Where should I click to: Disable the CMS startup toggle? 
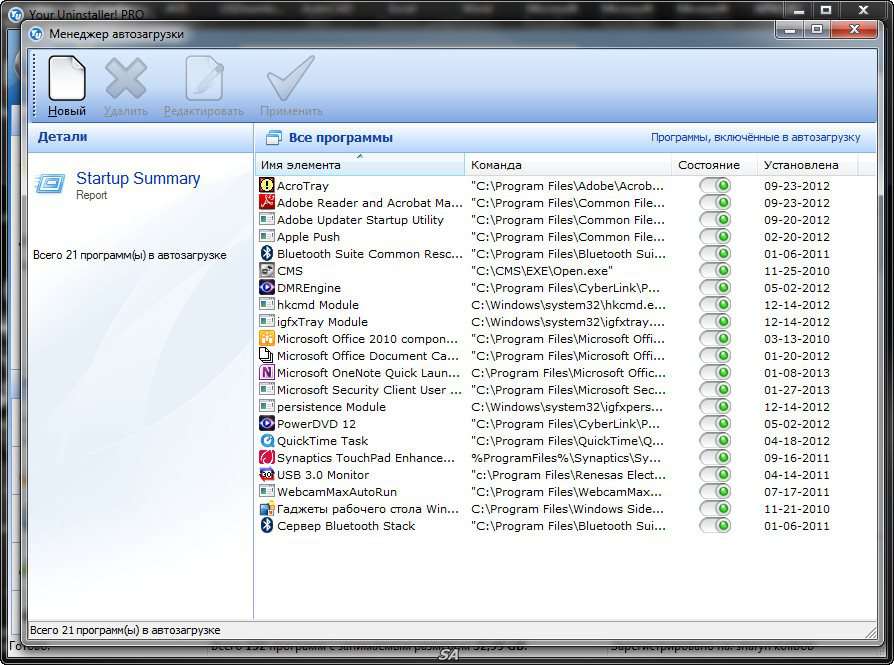coord(715,271)
